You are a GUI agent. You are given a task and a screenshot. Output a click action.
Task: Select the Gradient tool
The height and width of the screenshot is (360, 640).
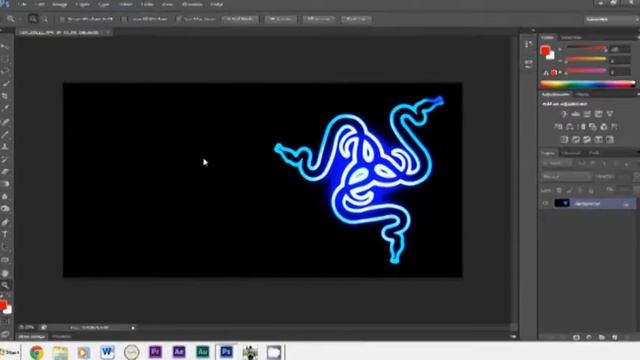[x=5, y=184]
